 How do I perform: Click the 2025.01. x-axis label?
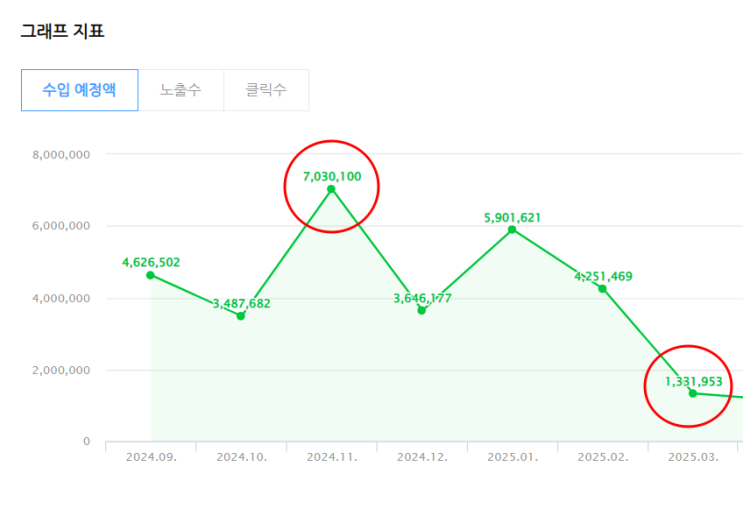(512, 456)
